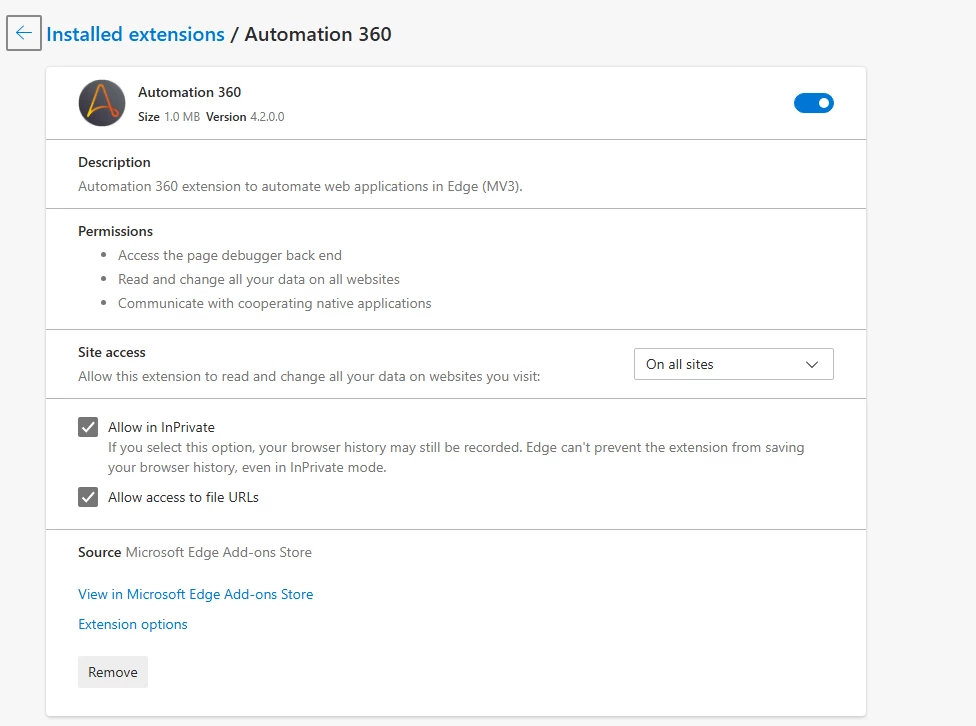976x726 pixels.
Task: Click the extension description text about Edge (MV3)
Action: coord(300,186)
